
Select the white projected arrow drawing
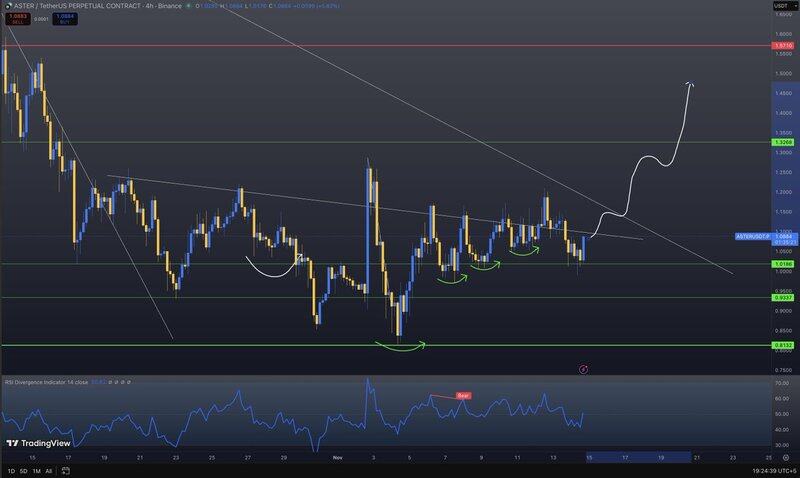point(650,160)
